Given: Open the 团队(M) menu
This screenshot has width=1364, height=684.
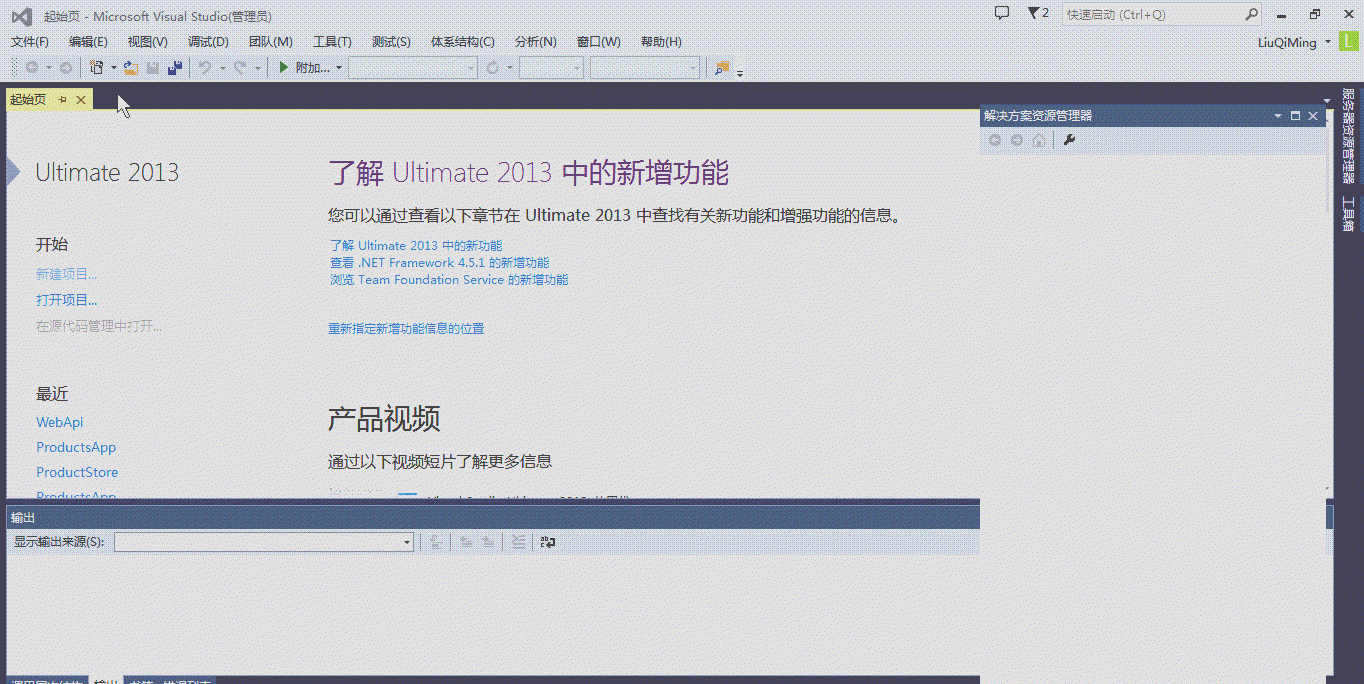Looking at the screenshot, I should click(x=271, y=42).
